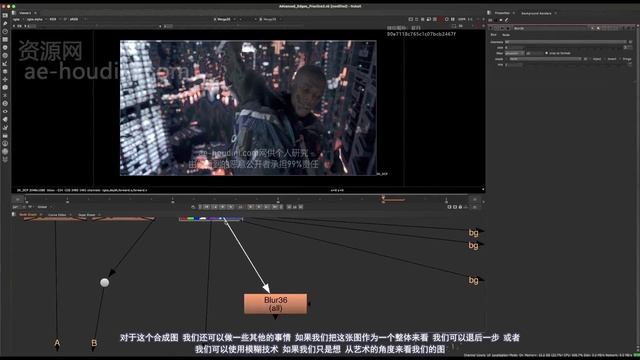Open the 3D nodes toolbar icon
The height and width of the screenshot is (360, 640).
5,87
